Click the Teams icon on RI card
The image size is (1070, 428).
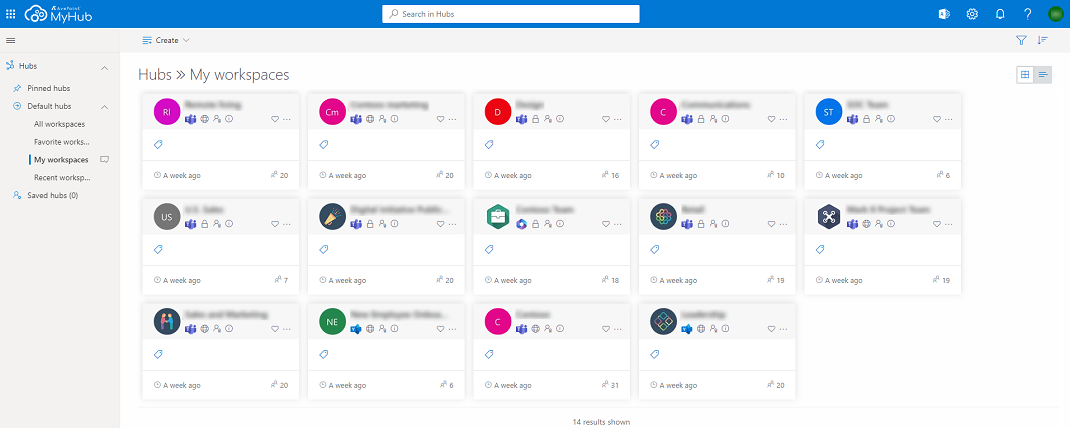click(190, 119)
